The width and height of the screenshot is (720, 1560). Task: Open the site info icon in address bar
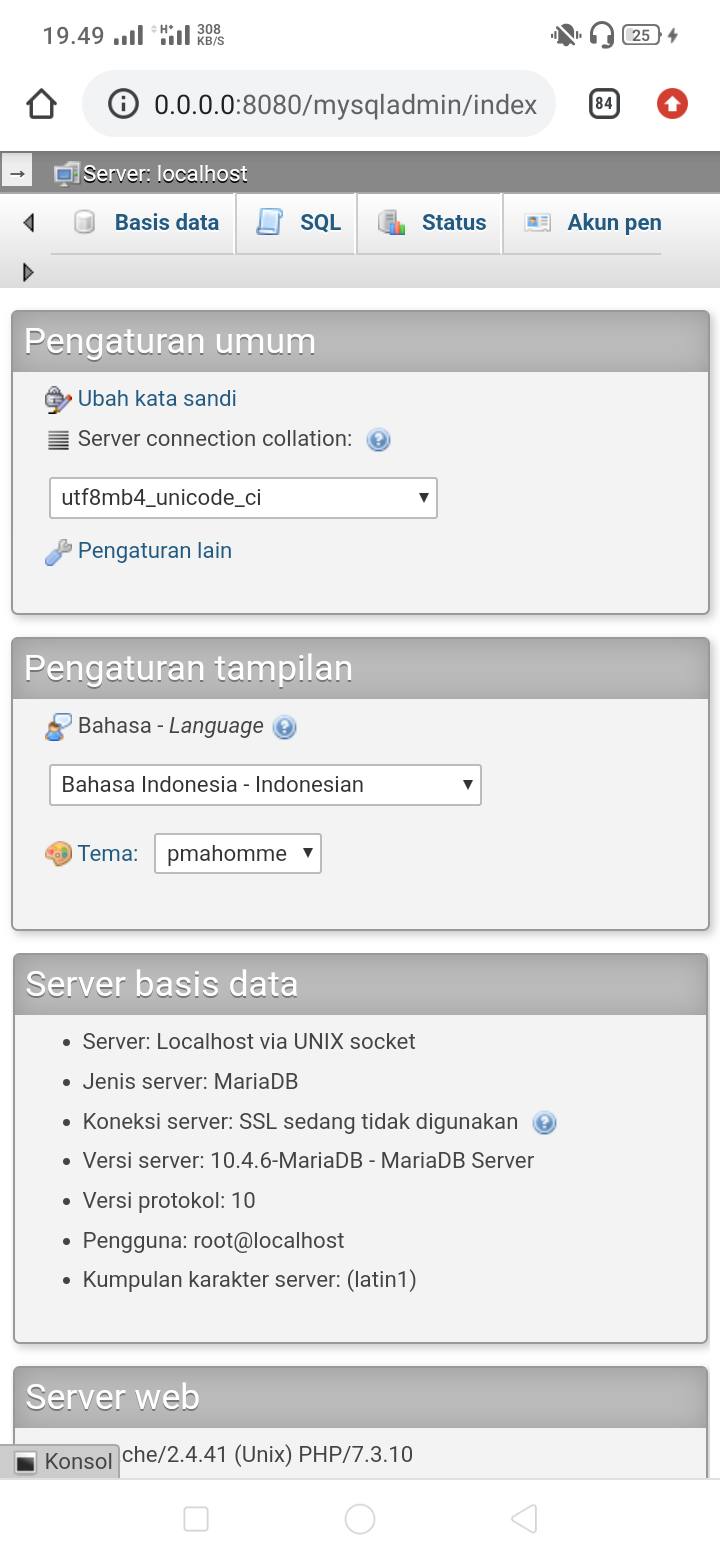pos(123,104)
